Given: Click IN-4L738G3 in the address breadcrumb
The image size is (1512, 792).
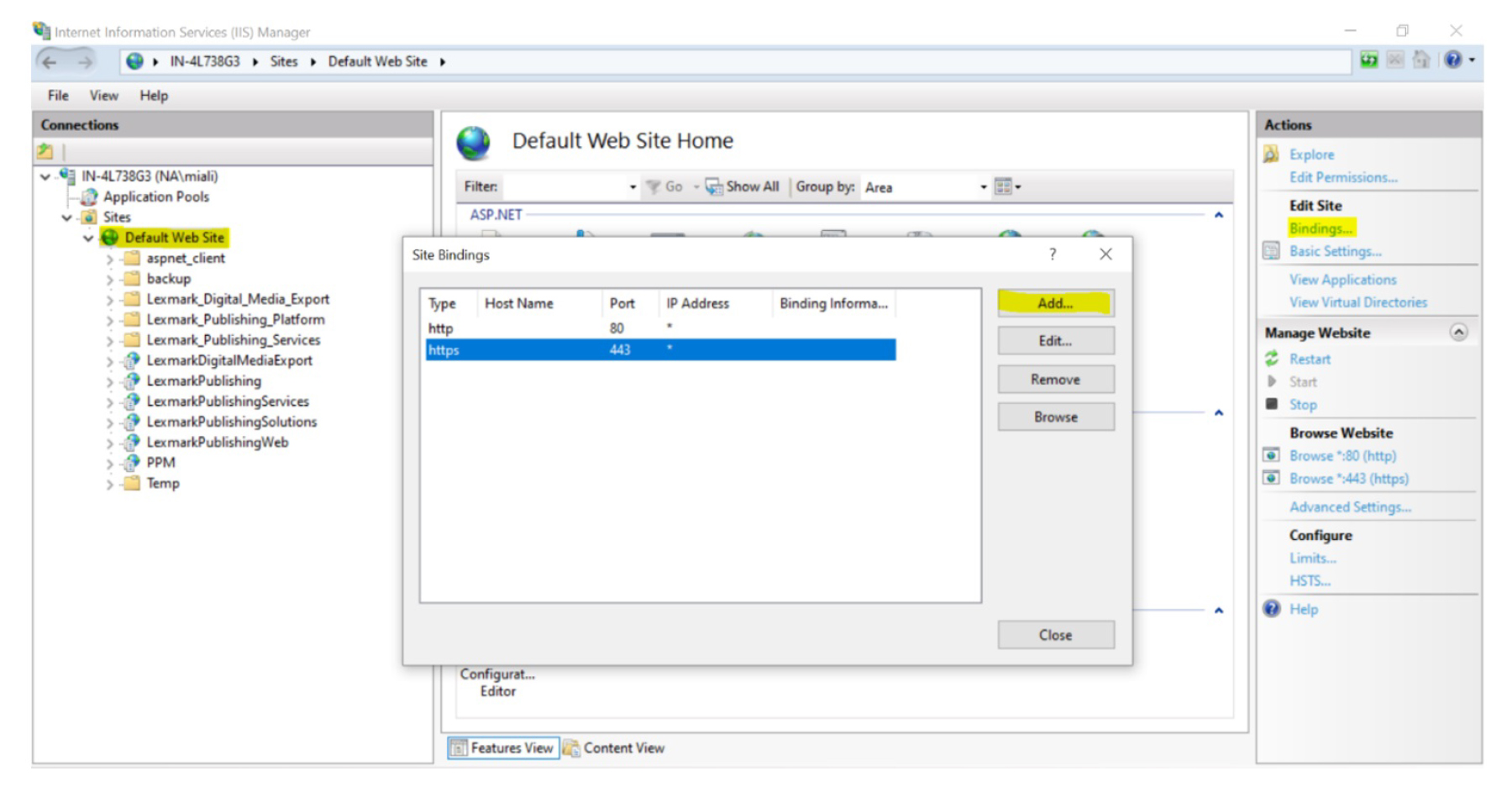Looking at the screenshot, I should 205,61.
